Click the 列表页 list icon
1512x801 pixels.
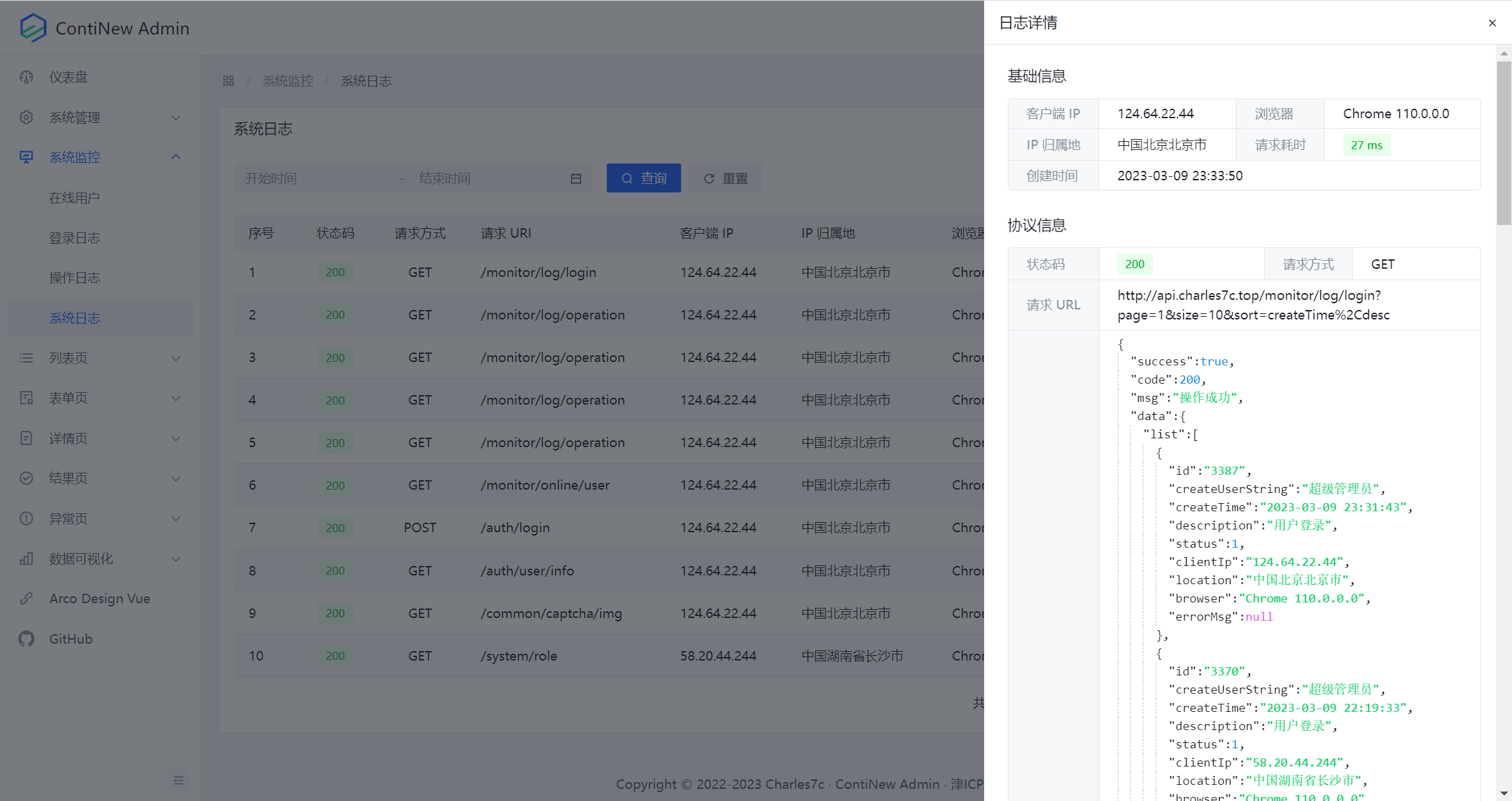[26, 358]
